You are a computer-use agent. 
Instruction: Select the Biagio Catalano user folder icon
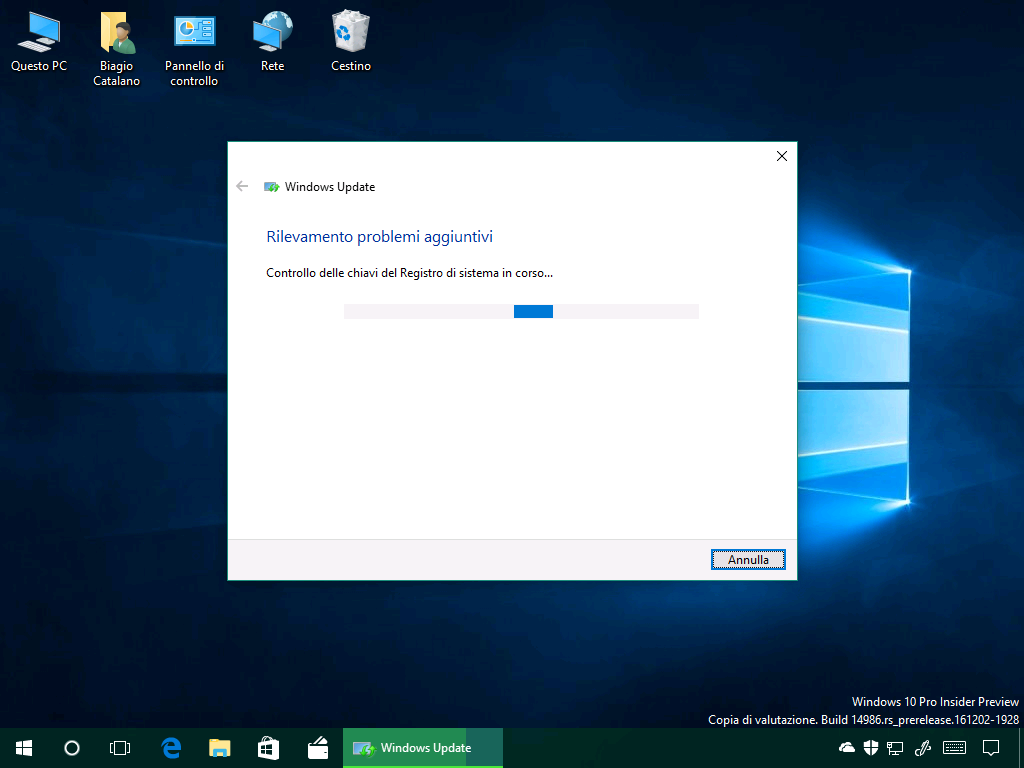116,50
